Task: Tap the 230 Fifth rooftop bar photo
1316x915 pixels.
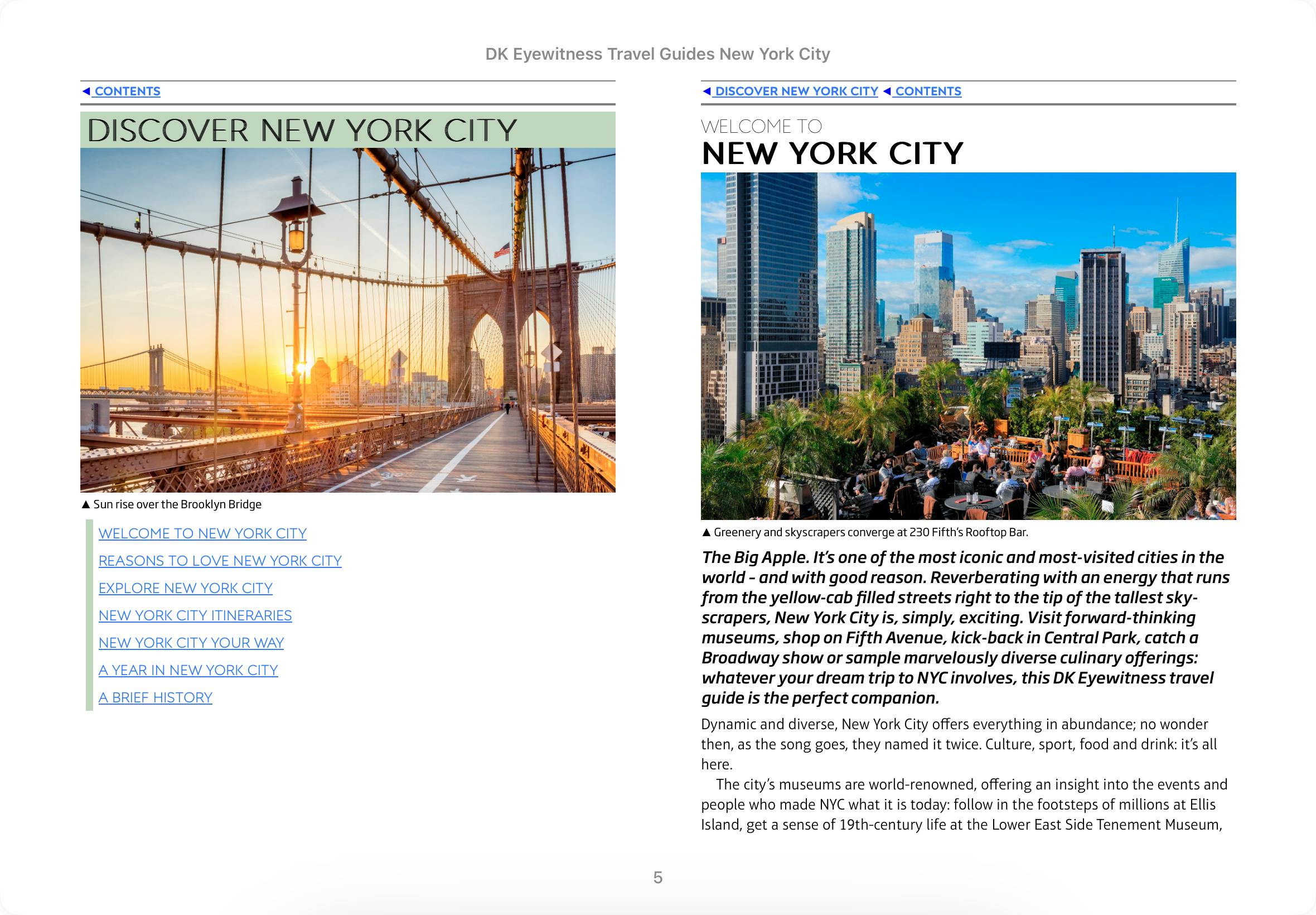Action: point(968,346)
